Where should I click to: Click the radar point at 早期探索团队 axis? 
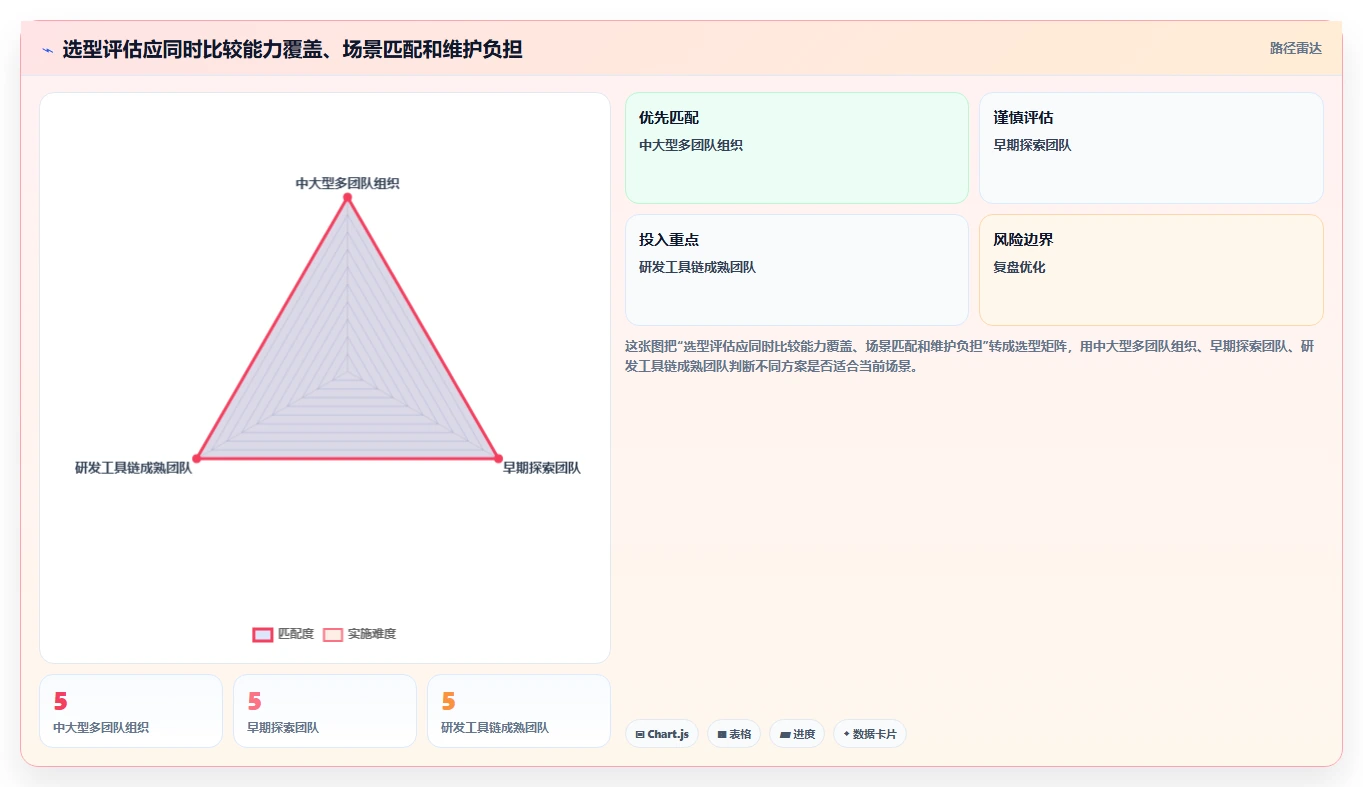[x=498, y=458]
